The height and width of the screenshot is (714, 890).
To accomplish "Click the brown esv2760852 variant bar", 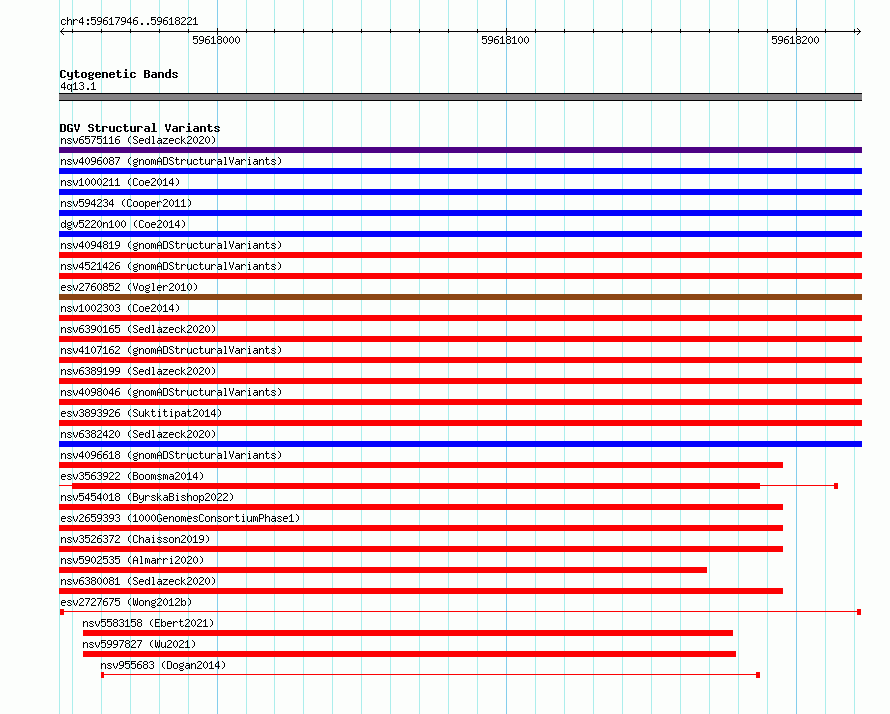I will [x=460, y=297].
